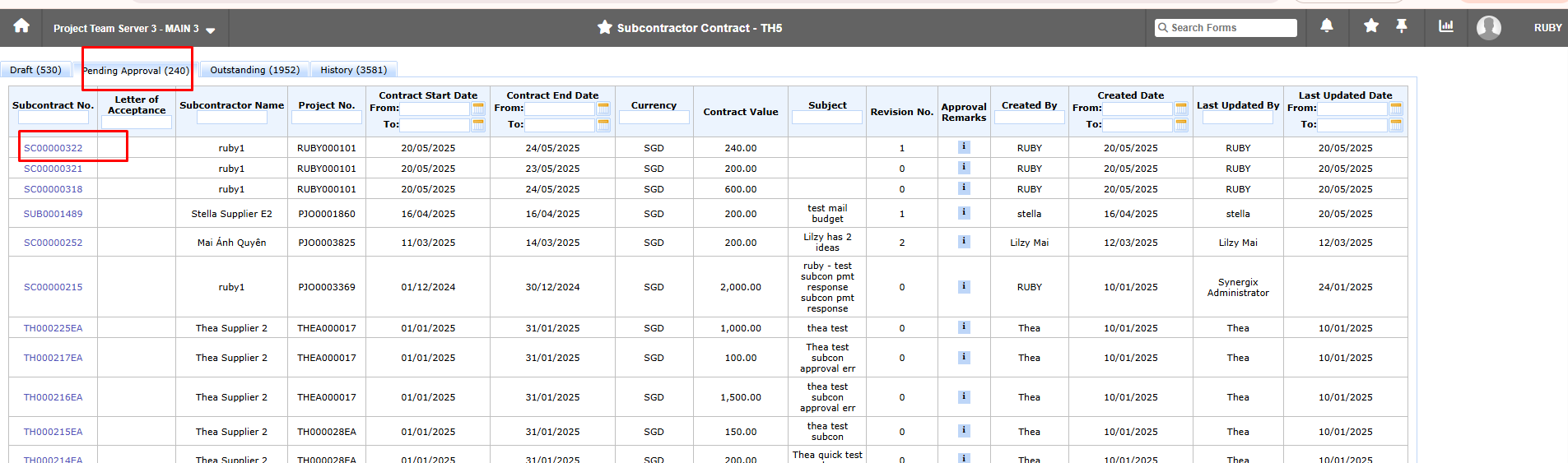Click the pin icon in top bar
This screenshot has height=463, width=1568.
click(1402, 26)
